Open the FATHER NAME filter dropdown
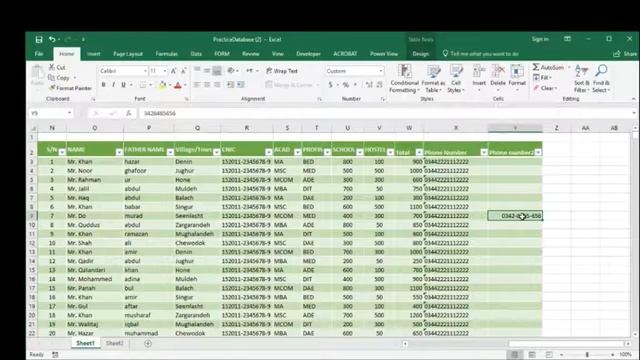The image size is (640, 360). [170, 152]
